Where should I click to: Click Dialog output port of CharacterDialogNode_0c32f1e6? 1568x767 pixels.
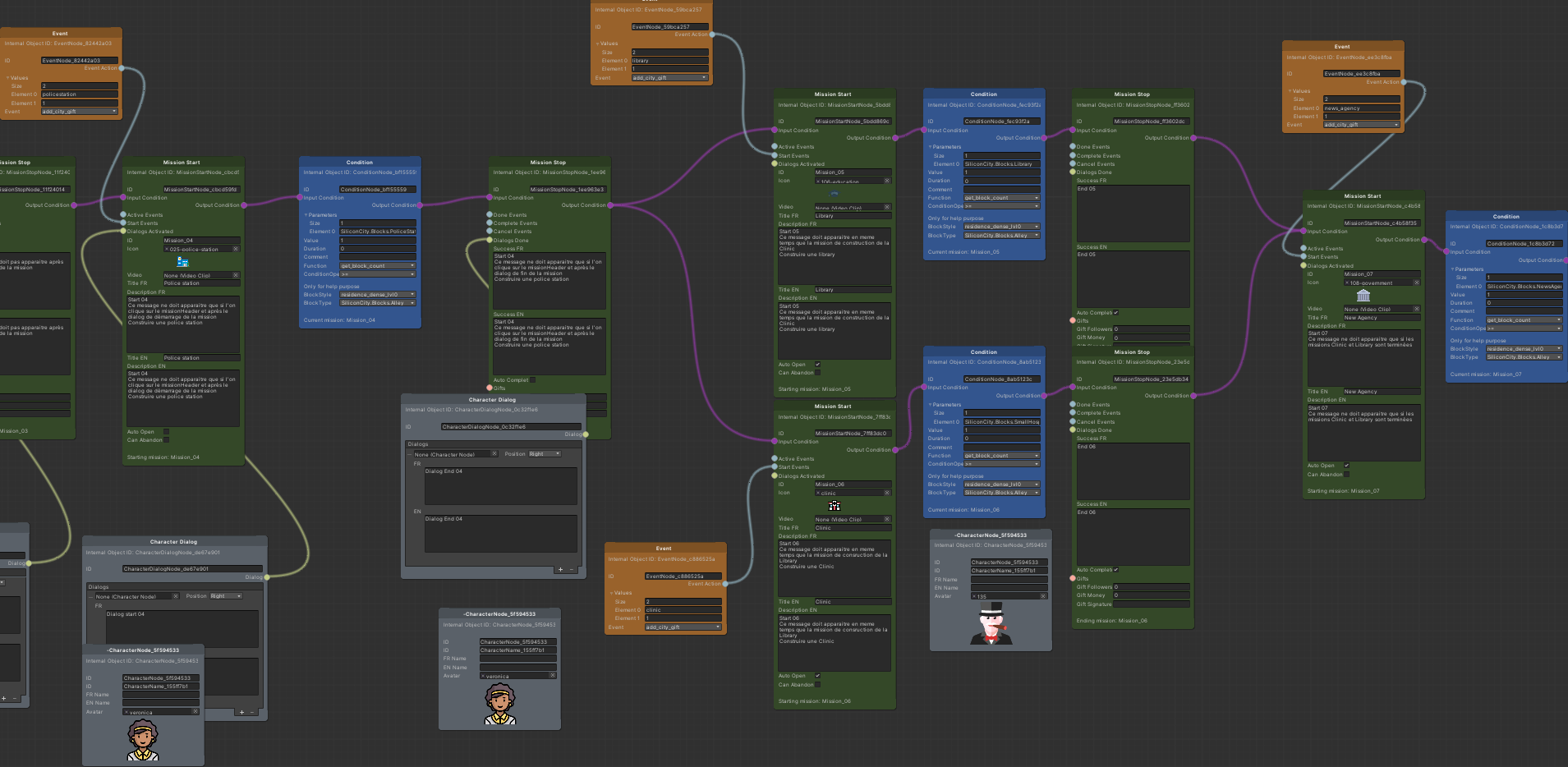point(585,434)
